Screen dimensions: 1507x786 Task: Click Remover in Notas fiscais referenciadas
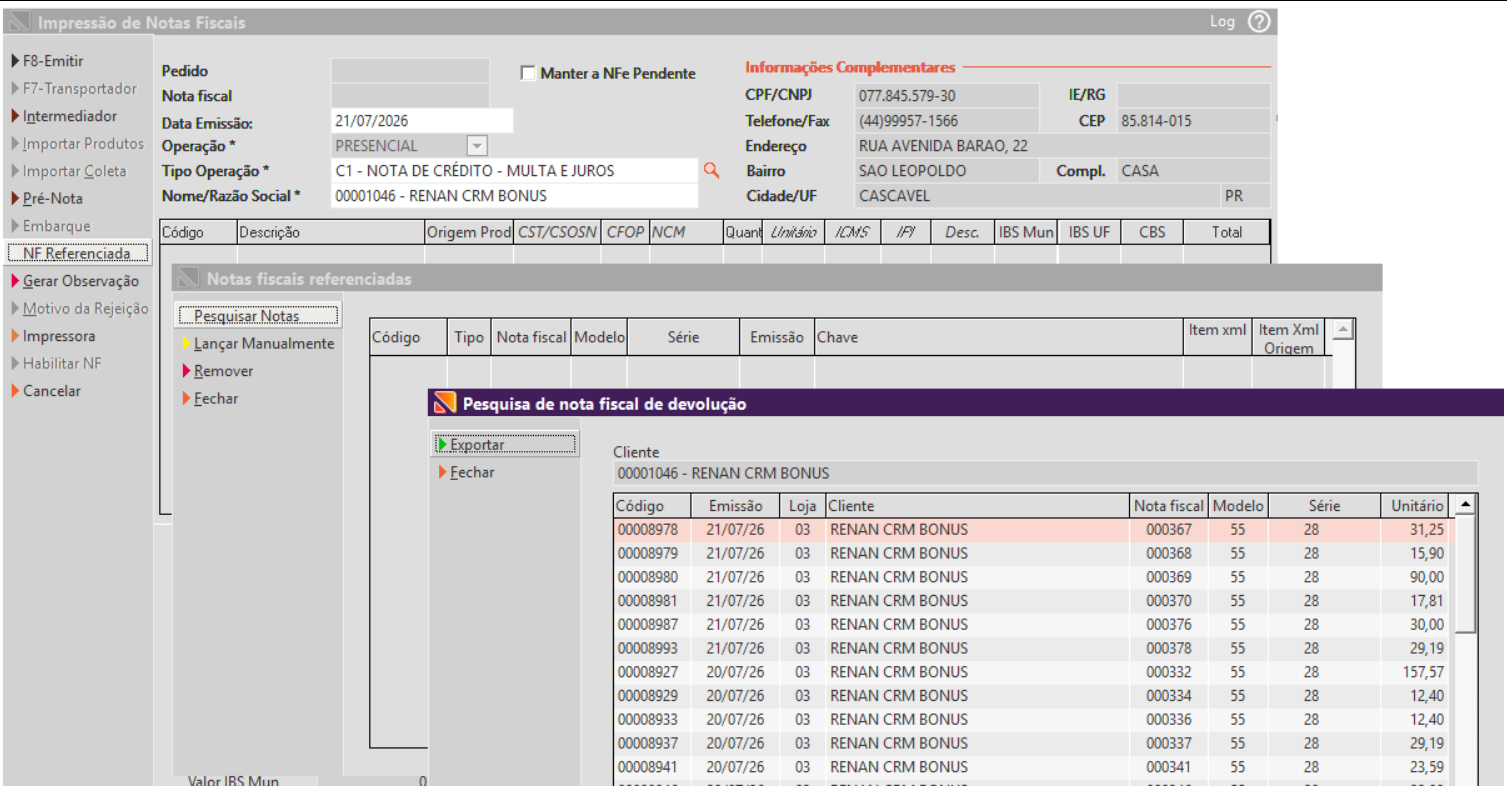(x=223, y=371)
